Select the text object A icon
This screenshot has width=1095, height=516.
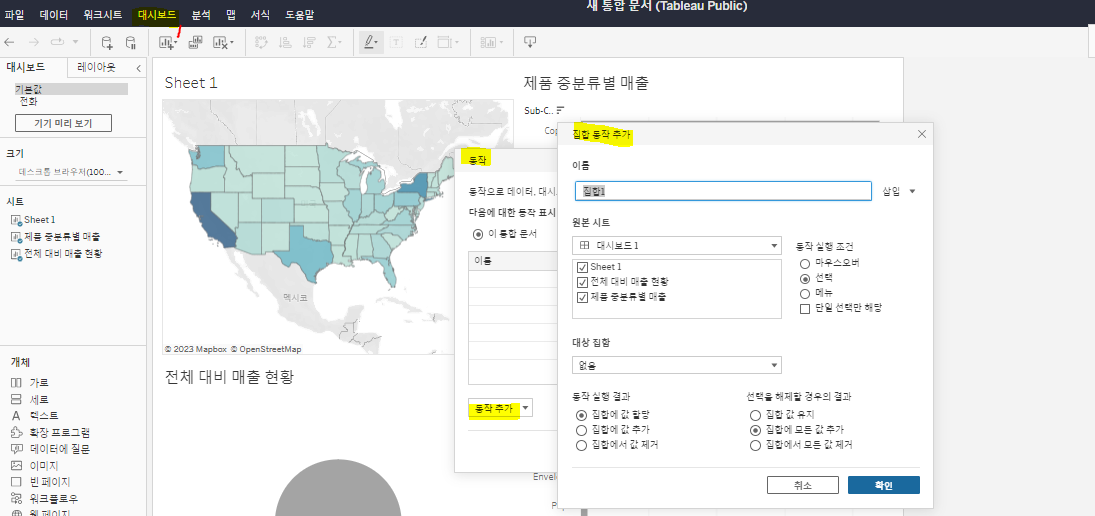coord(16,415)
